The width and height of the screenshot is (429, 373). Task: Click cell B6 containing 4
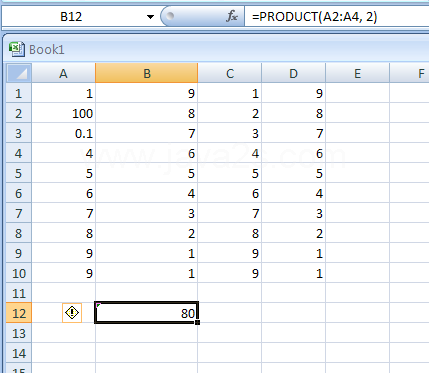pyautogui.click(x=147, y=193)
